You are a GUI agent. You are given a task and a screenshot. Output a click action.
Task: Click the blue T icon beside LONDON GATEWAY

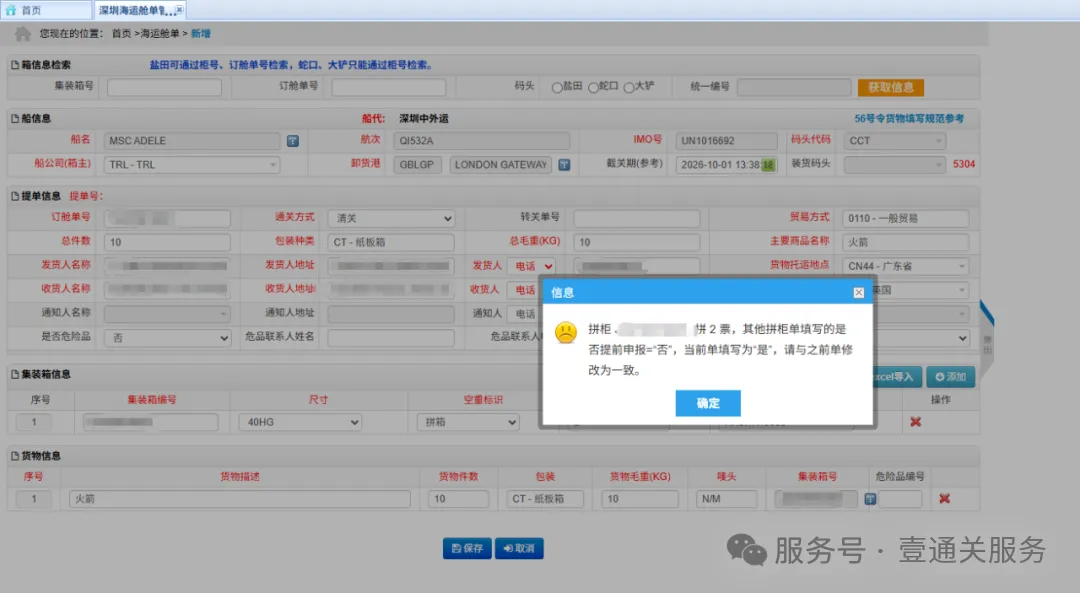[564, 164]
